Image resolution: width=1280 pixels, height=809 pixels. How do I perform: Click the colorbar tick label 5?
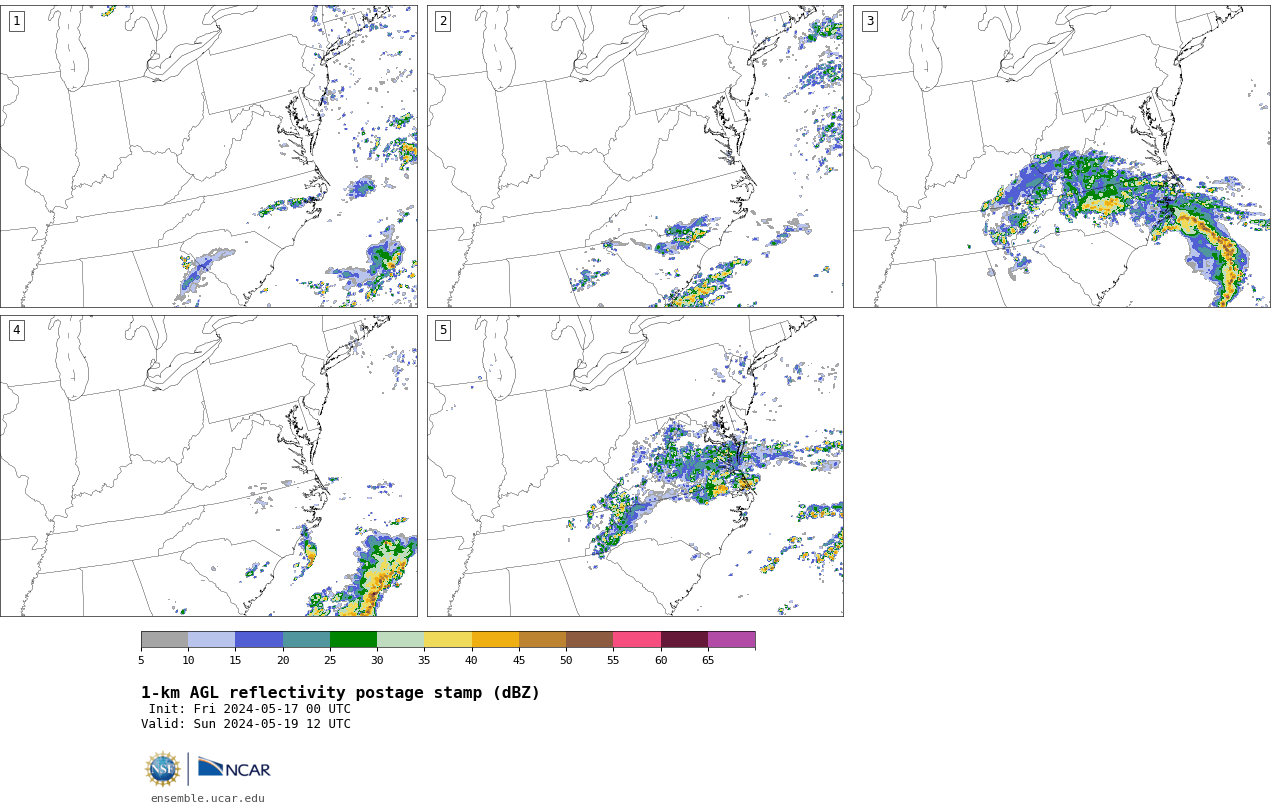click(141, 660)
